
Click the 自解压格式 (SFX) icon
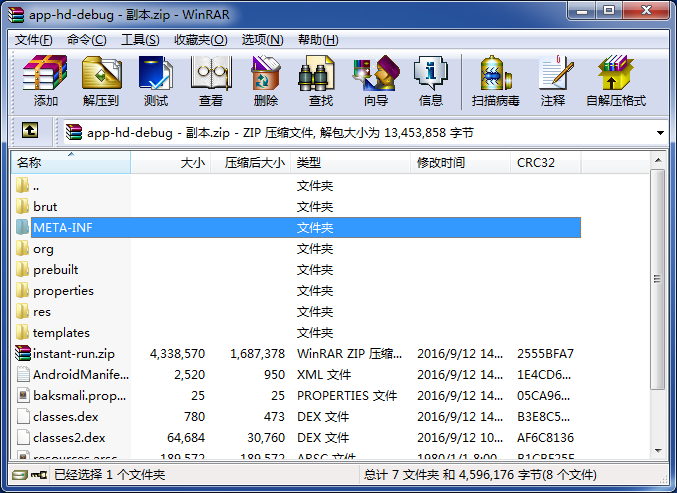[615, 80]
